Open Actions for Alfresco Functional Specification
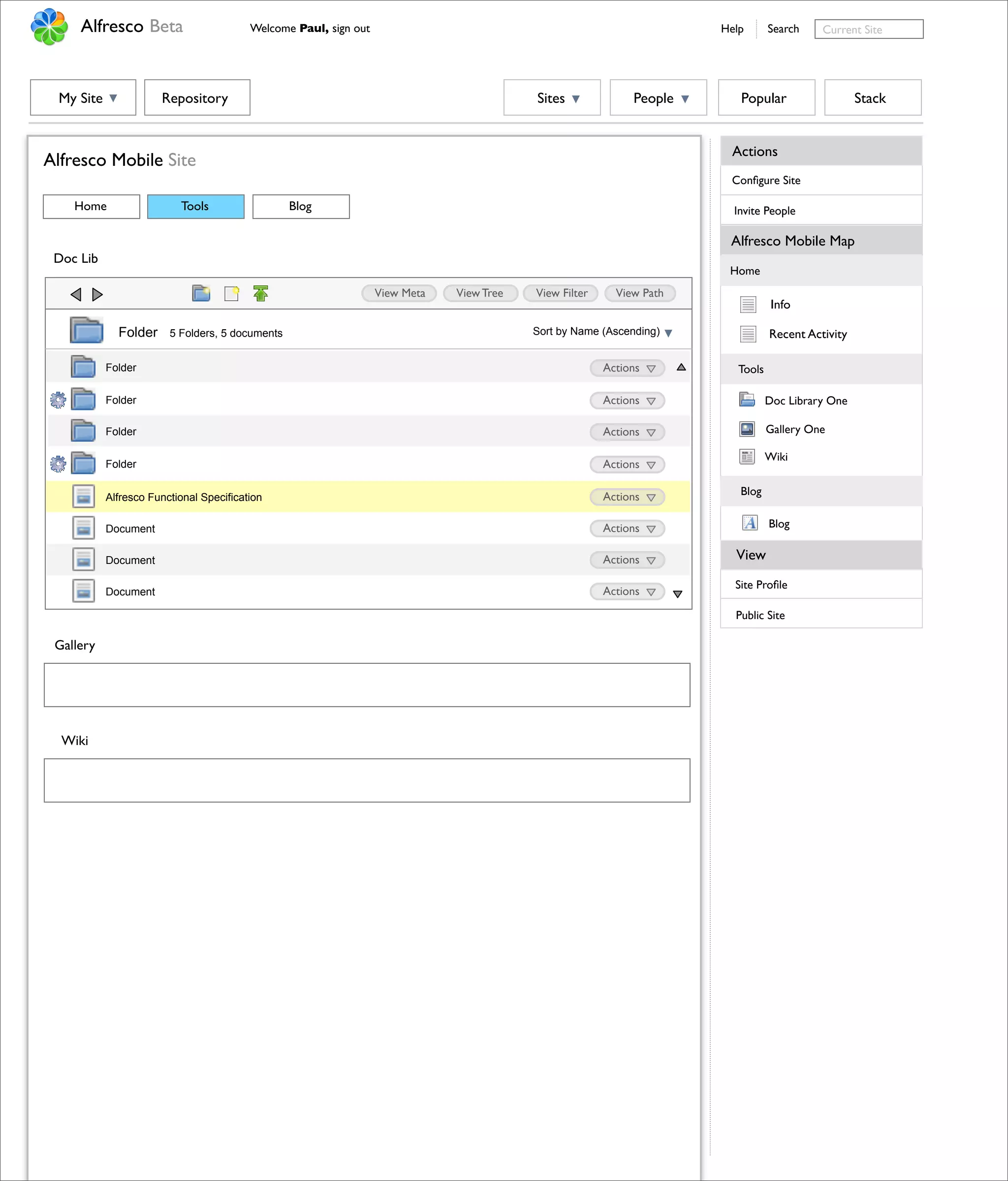Viewport: 1008px width, 1181px height. pyautogui.click(x=627, y=497)
